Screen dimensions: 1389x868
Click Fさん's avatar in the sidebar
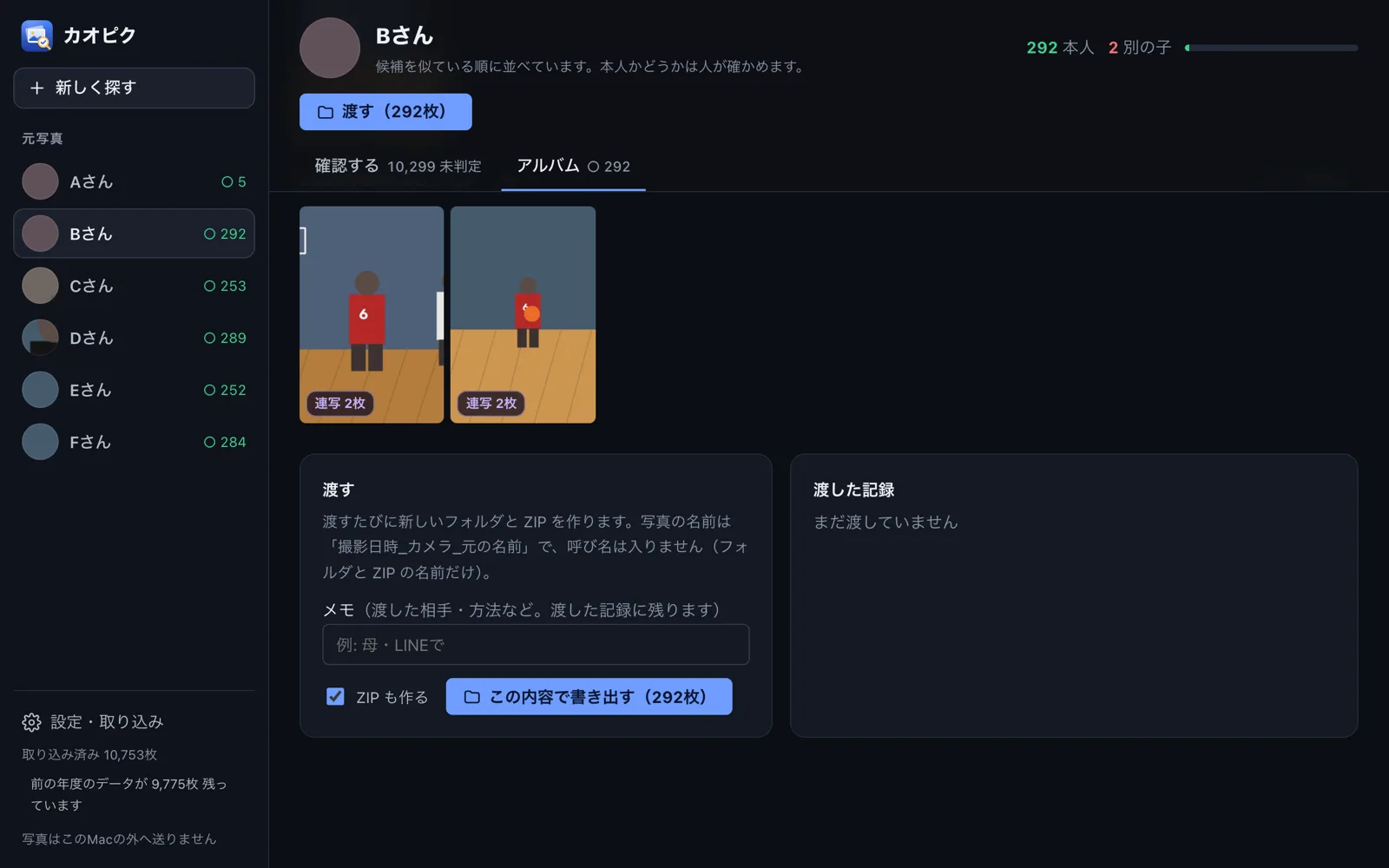coord(40,442)
